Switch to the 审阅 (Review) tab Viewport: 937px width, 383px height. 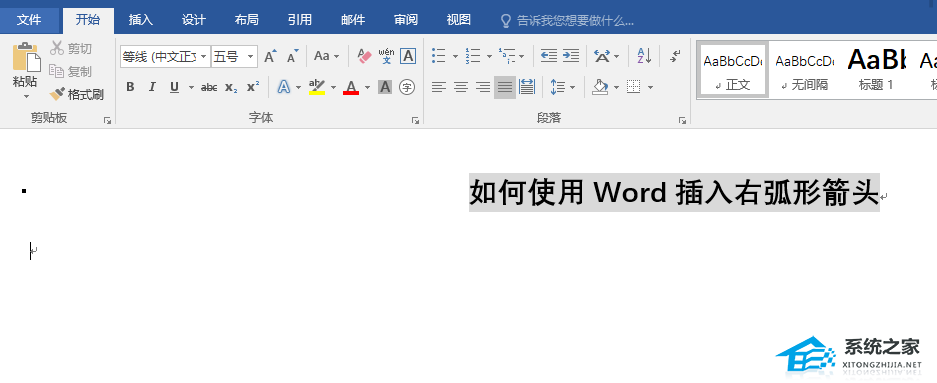pos(406,20)
